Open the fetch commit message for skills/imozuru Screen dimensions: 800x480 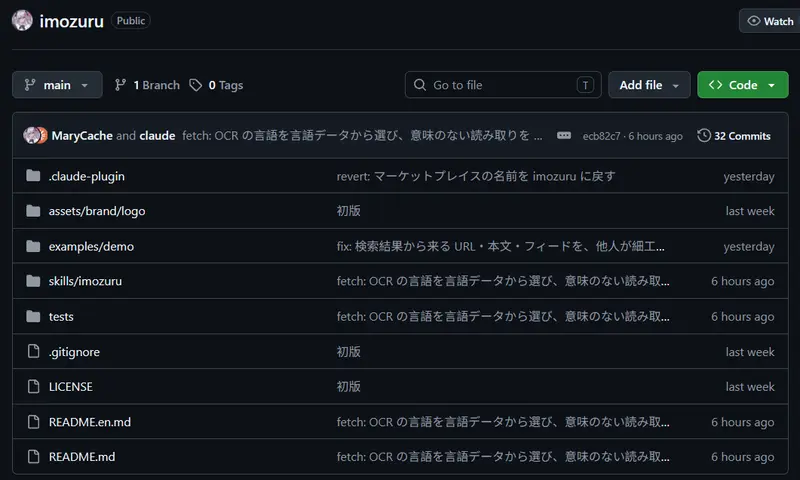[x=503, y=281]
